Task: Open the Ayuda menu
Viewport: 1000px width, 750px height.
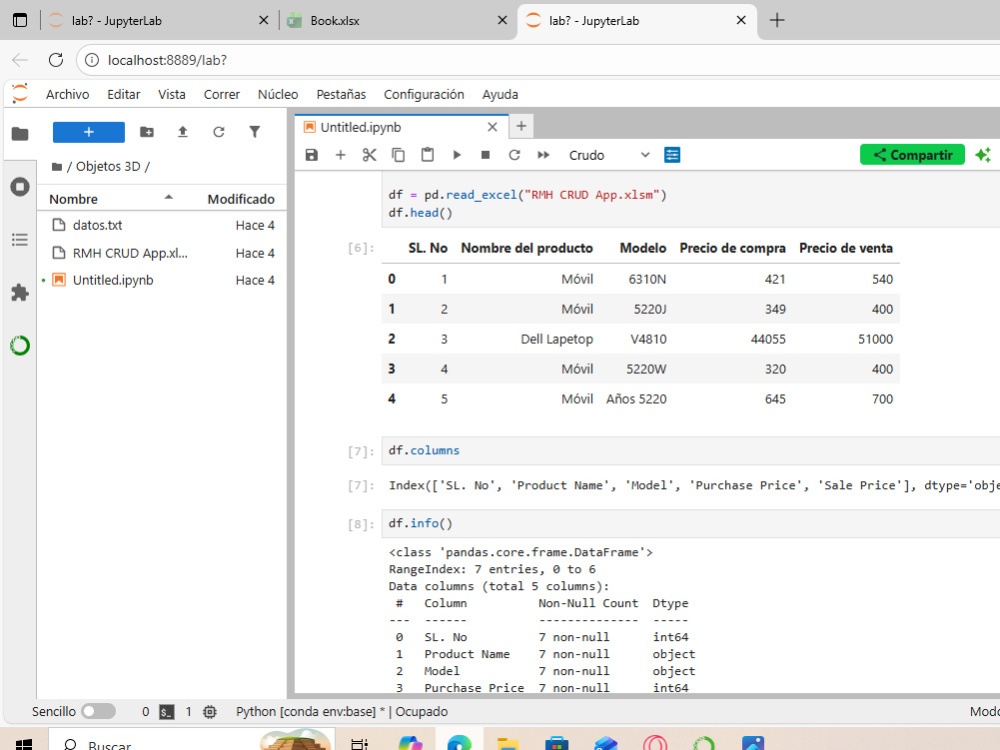Action: pyautogui.click(x=500, y=94)
